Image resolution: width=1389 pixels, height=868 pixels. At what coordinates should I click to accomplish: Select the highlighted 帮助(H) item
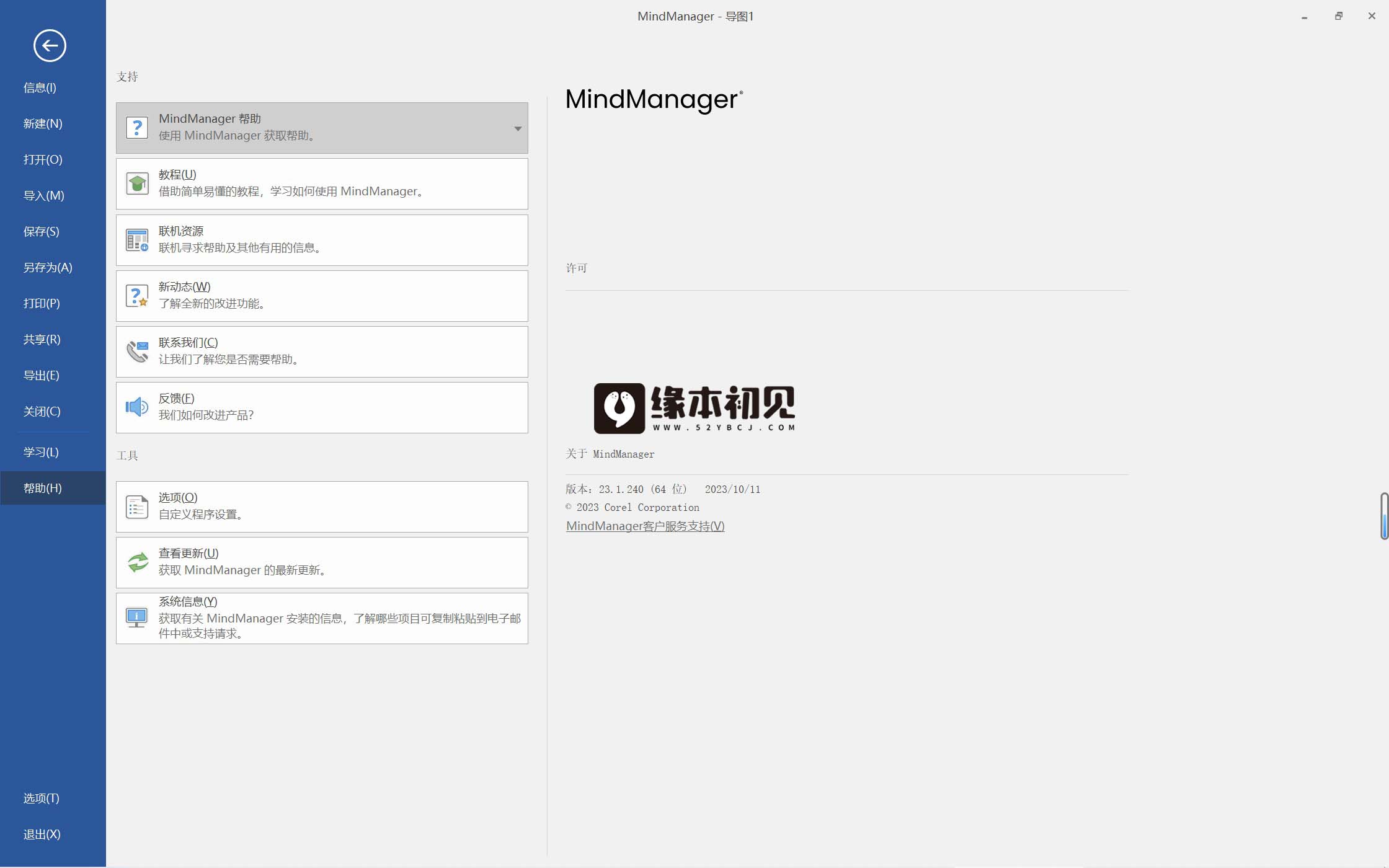pyautogui.click(x=53, y=488)
